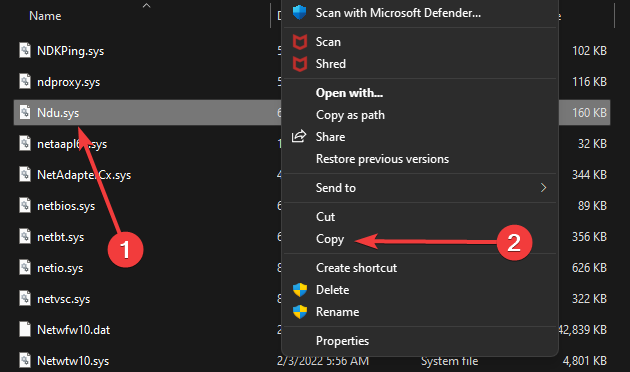The width and height of the screenshot is (630, 372).
Task: Choose Copy from the context menu
Action: (x=330, y=239)
